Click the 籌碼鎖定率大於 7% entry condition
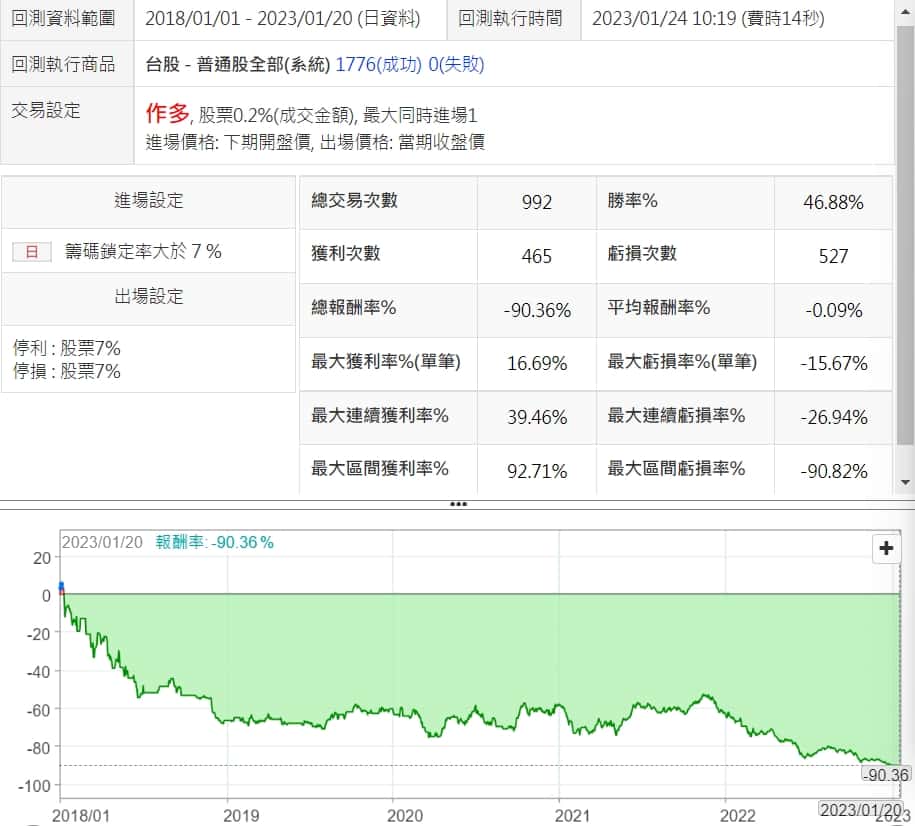This screenshot has width=915, height=826. click(143, 252)
